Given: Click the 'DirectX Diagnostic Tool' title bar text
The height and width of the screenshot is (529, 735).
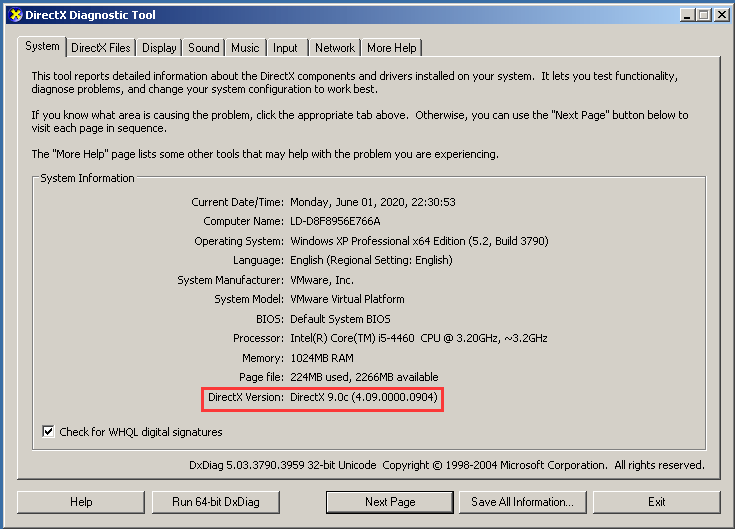Looking at the screenshot, I should (90, 15).
